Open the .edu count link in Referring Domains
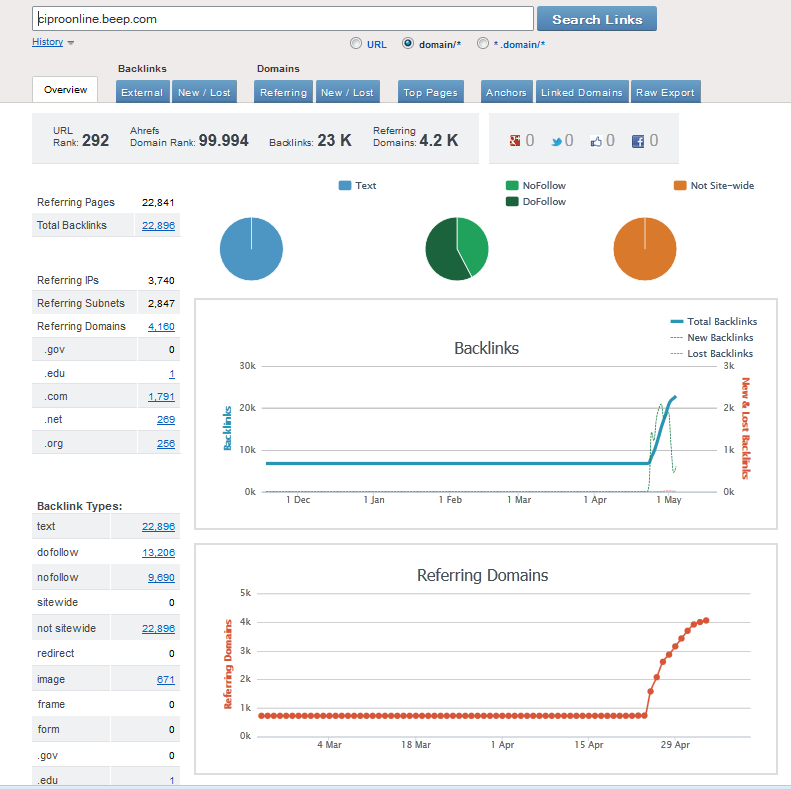 (x=172, y=374)
